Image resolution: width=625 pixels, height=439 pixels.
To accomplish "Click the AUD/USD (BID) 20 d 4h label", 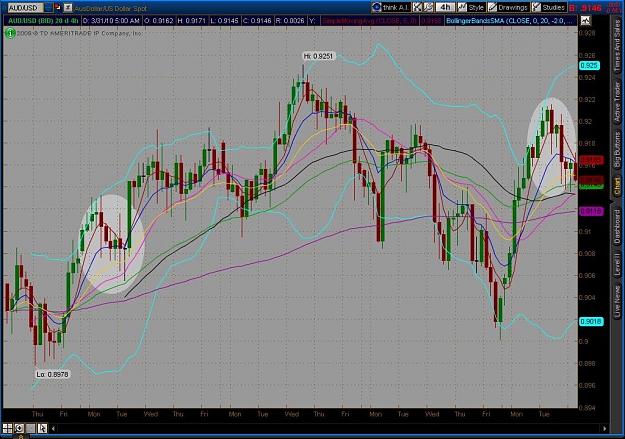I will pyautogui.click(x=43, y=20).
